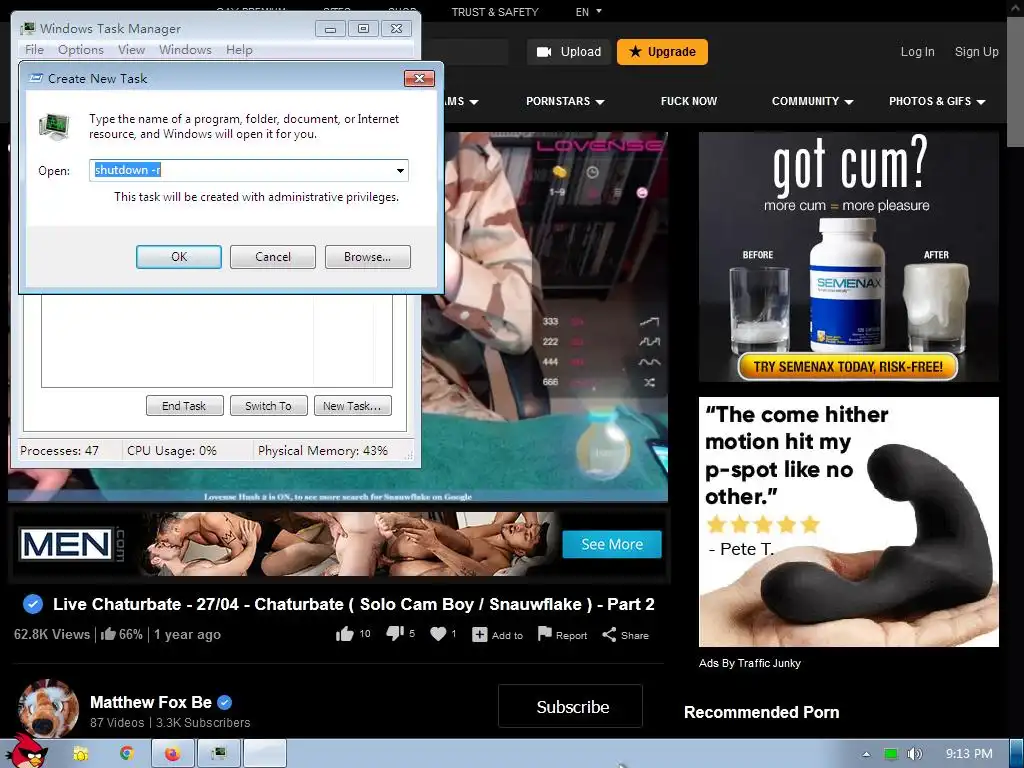Click the Task Manager title bar icon
This screenshot has width=1024, height=768.
tap(27, 29)
